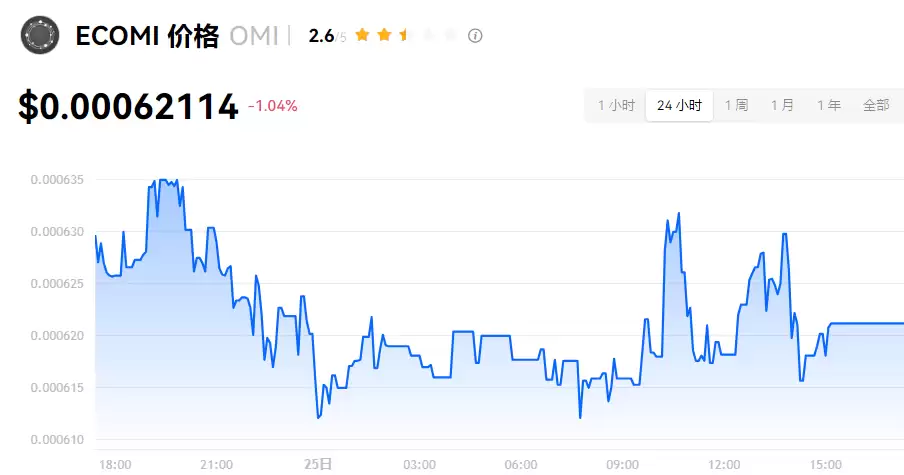Click the empty fifth rating star

click(450, 36)
